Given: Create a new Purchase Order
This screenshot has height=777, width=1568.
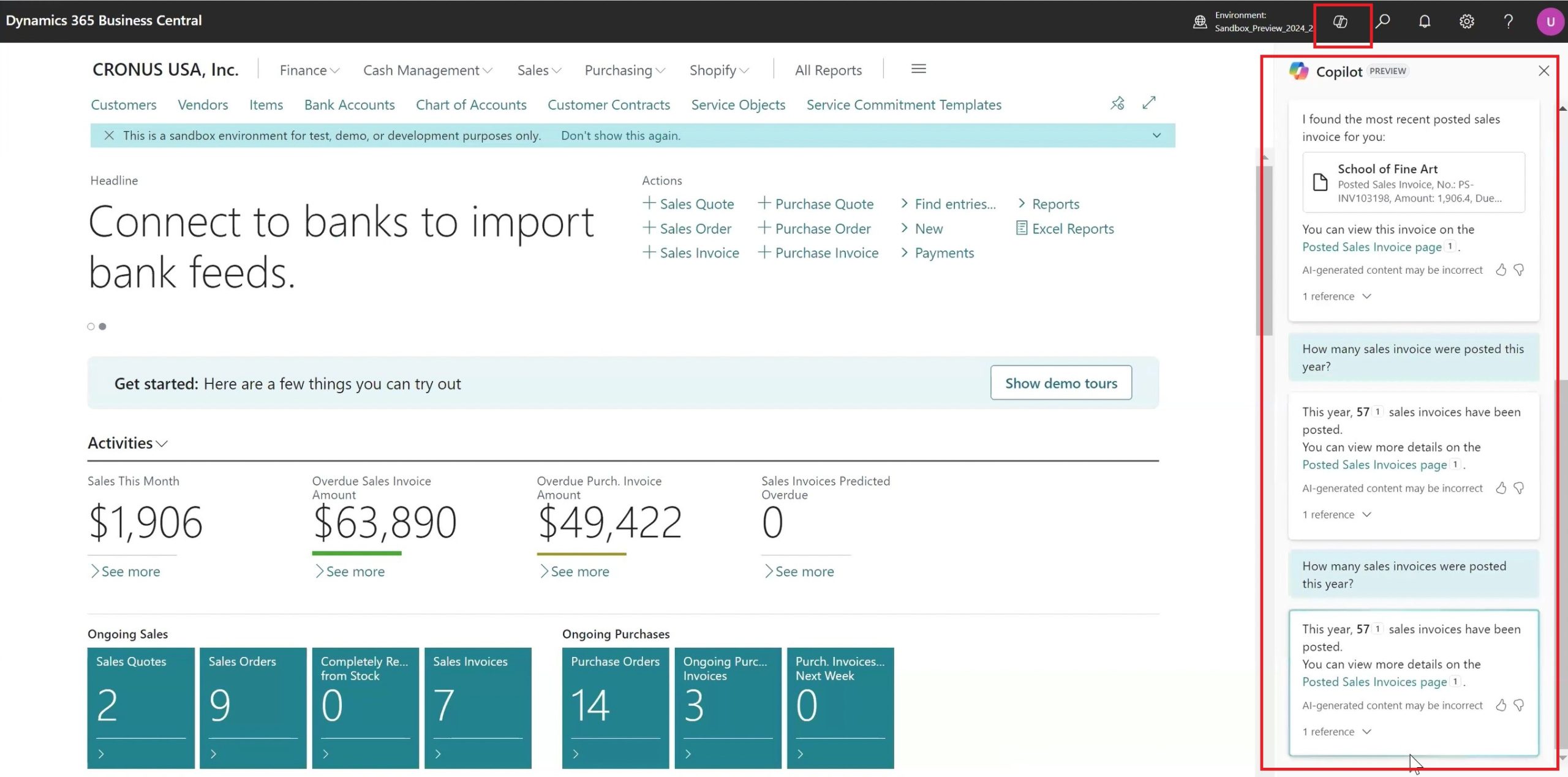Looking at the screenshot, I should (x=814, y=228).
